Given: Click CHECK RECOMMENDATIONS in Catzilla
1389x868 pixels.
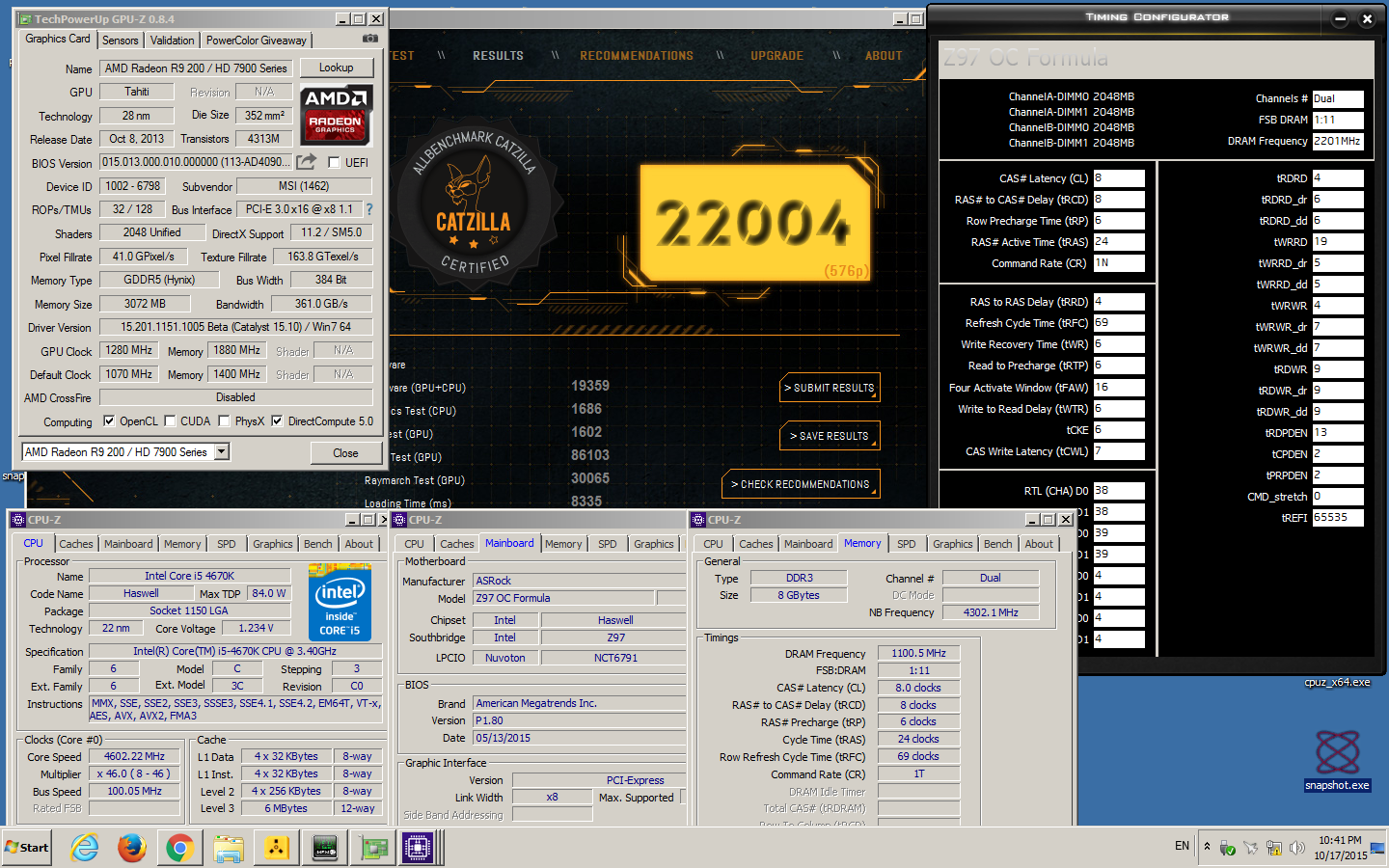Looking at the screenshot, I should click(801, 484).
